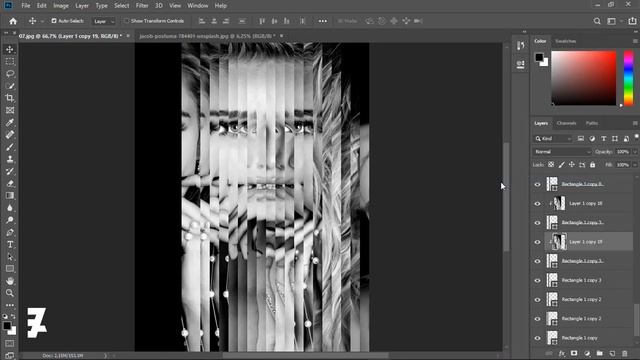Screen dimensions: 640x360
Task: Select the Pen tool
Action: [x=10, y=232]
